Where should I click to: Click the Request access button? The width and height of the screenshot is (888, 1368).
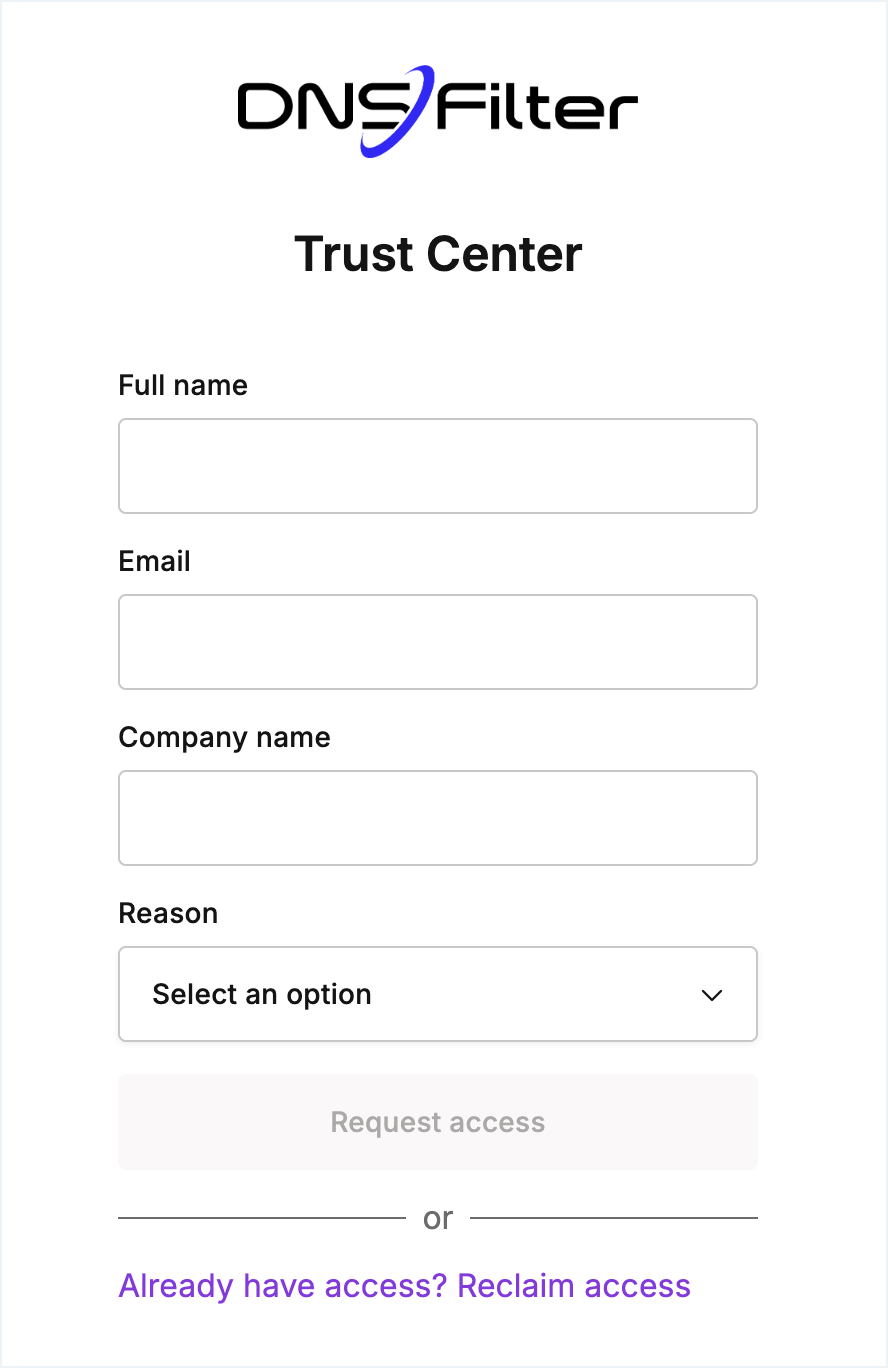[438, 1122]
